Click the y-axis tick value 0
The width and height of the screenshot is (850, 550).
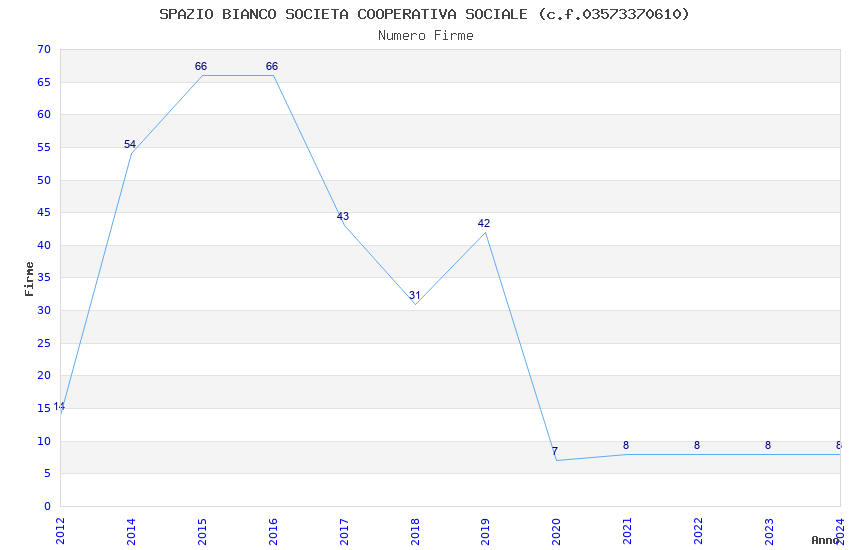(48, 506)
